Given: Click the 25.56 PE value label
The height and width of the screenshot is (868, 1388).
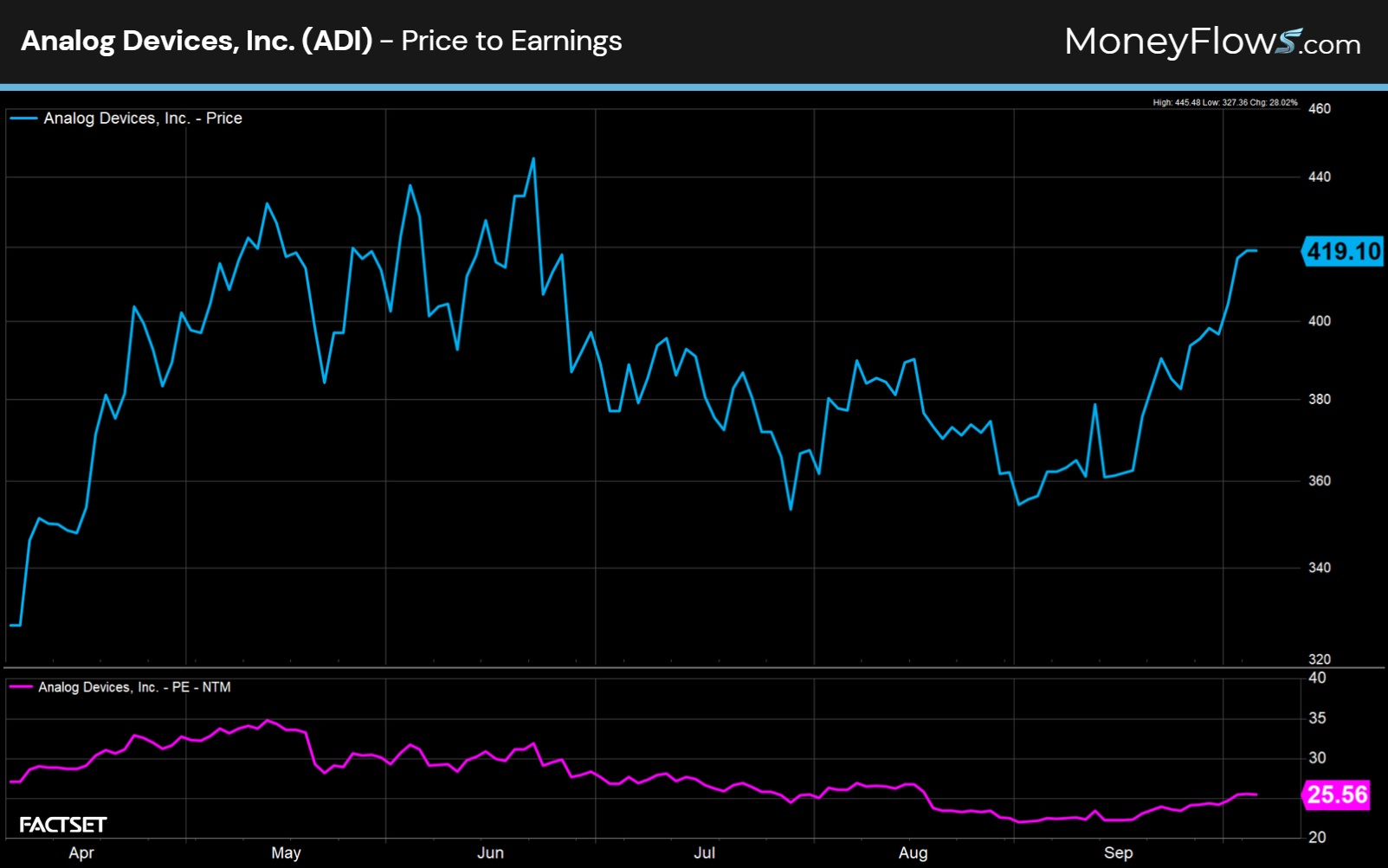Looking at the screenshot, I should [1336, 794].
